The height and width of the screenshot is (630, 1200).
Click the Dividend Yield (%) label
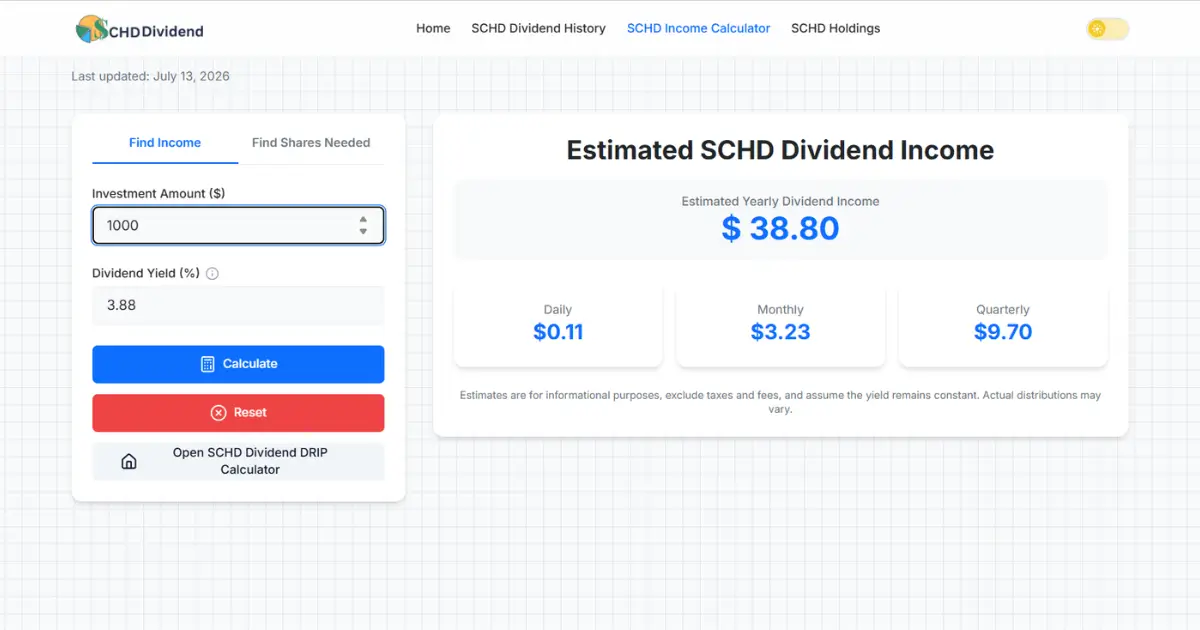[146, 273]
